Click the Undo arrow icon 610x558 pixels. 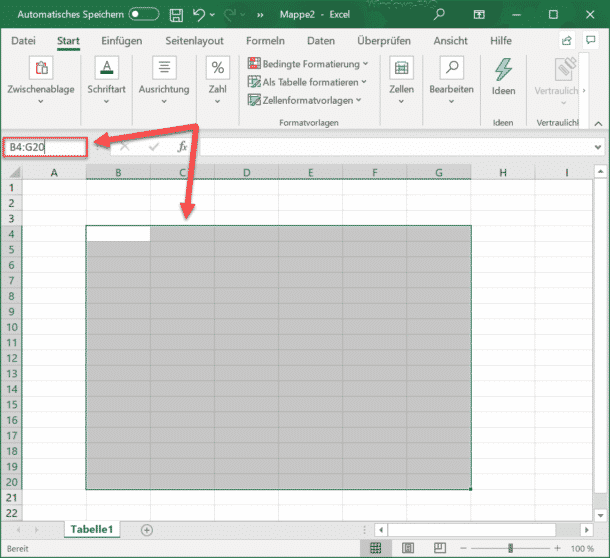pos(200,16)
